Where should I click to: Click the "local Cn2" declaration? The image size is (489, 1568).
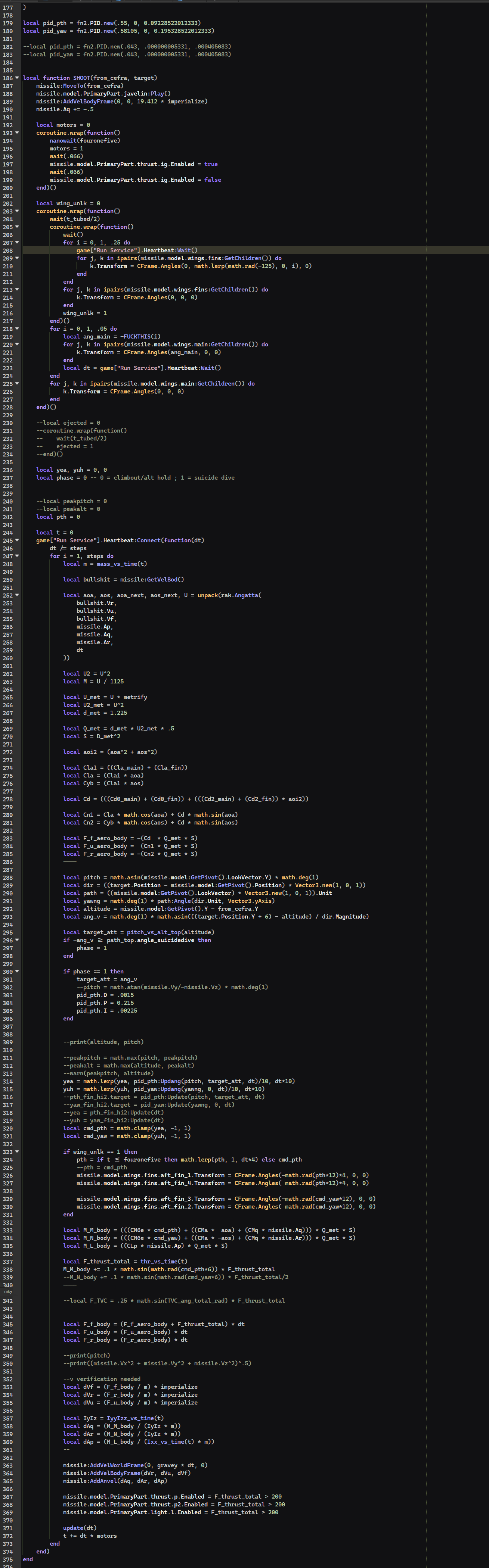[x=151, y=823]
